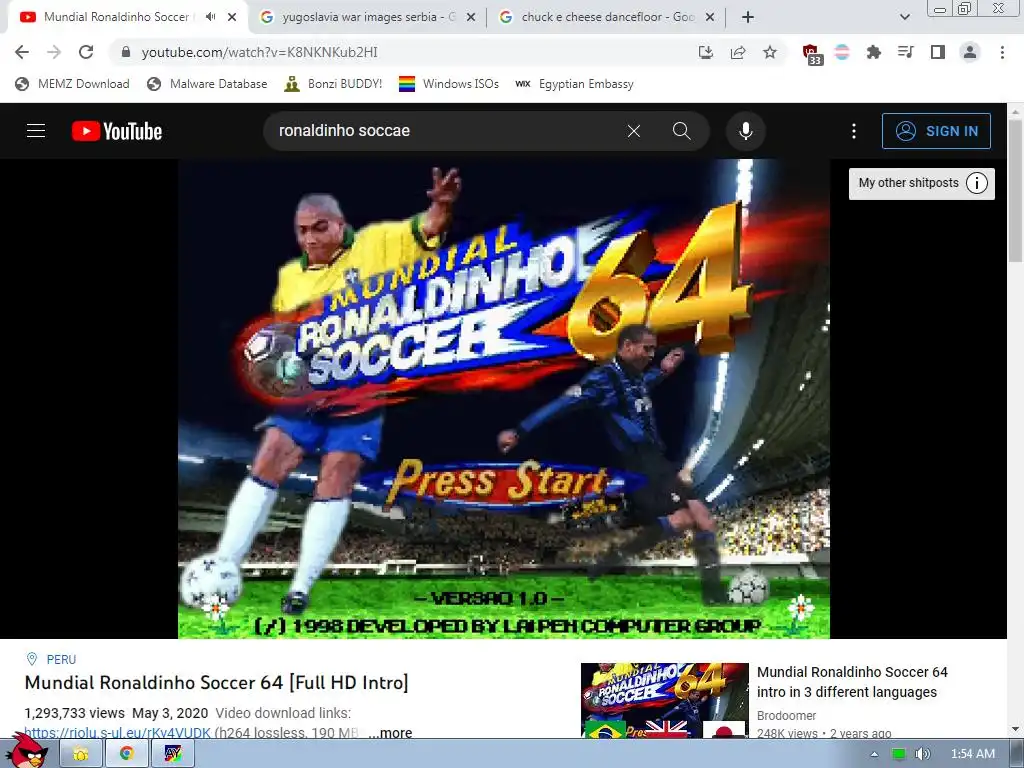Open Chrome three-dot customize menu

1002,52
